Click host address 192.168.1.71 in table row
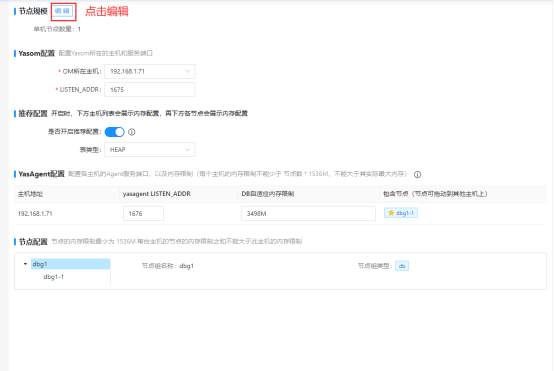 [35, 214]
